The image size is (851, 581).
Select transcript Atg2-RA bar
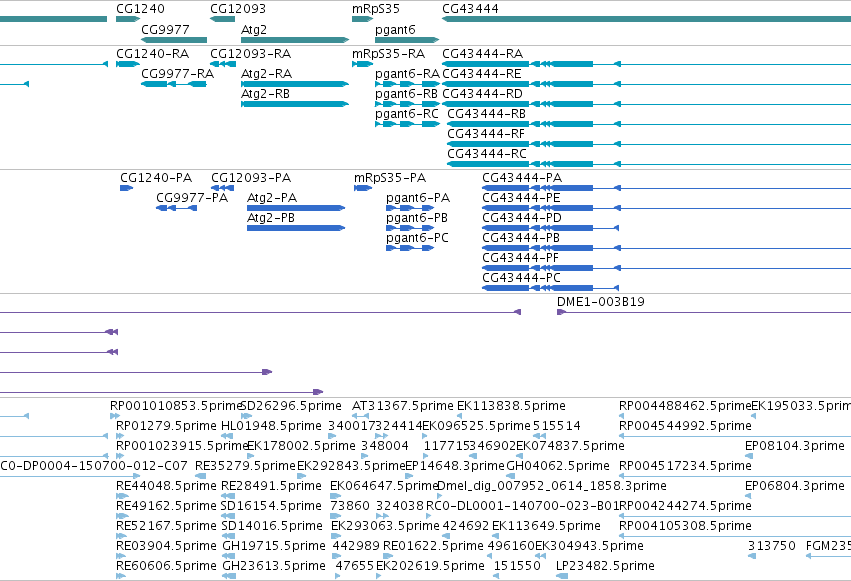click(x=295, y=84)
